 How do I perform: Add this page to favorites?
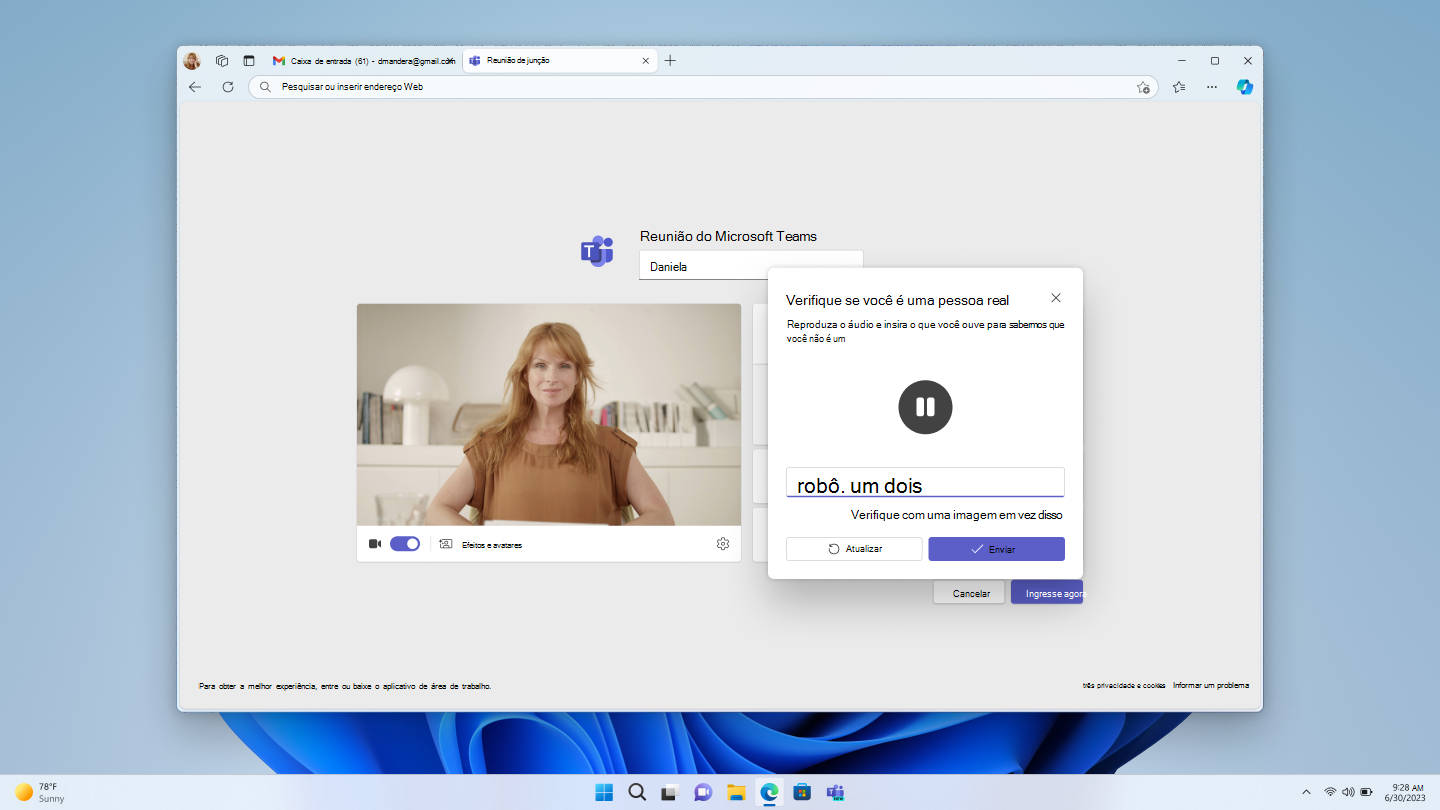pyautogui.click(x=1143, y=87)
